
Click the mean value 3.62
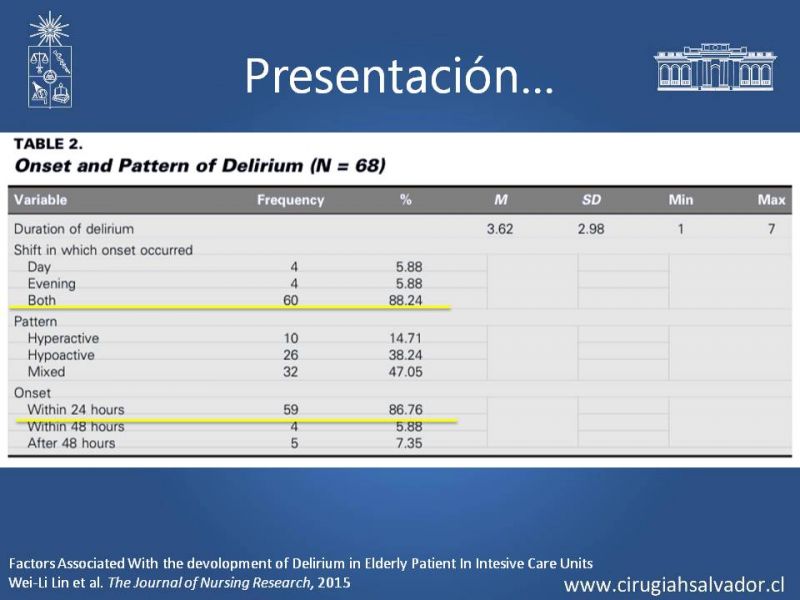[499, 229]
